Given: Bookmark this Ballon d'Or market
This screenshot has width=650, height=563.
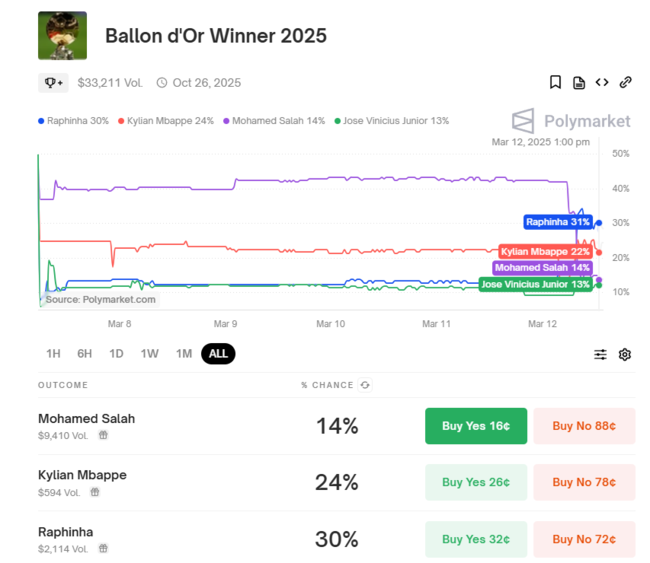Looking at the screenshot, I should point(556,83).
